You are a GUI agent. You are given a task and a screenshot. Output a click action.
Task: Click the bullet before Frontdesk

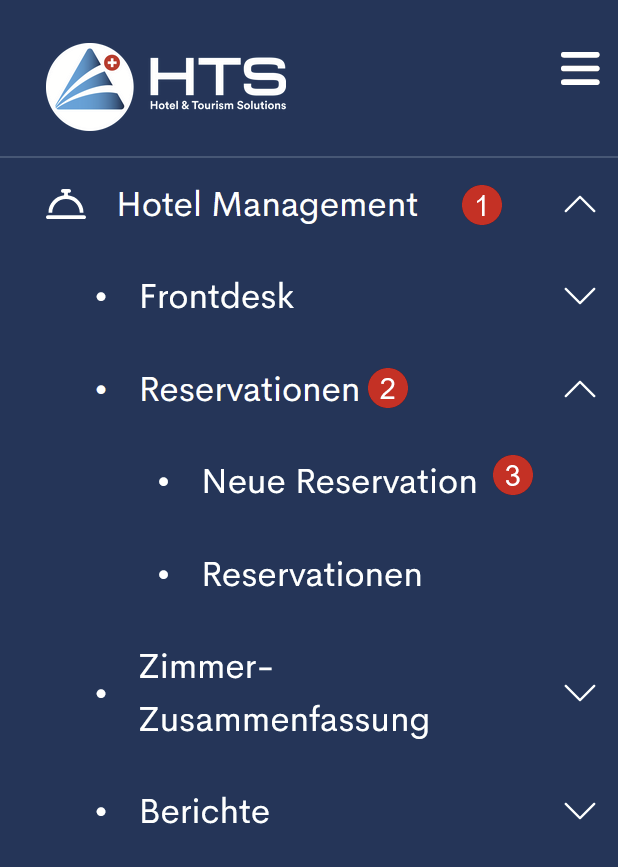tap(100, 298)
